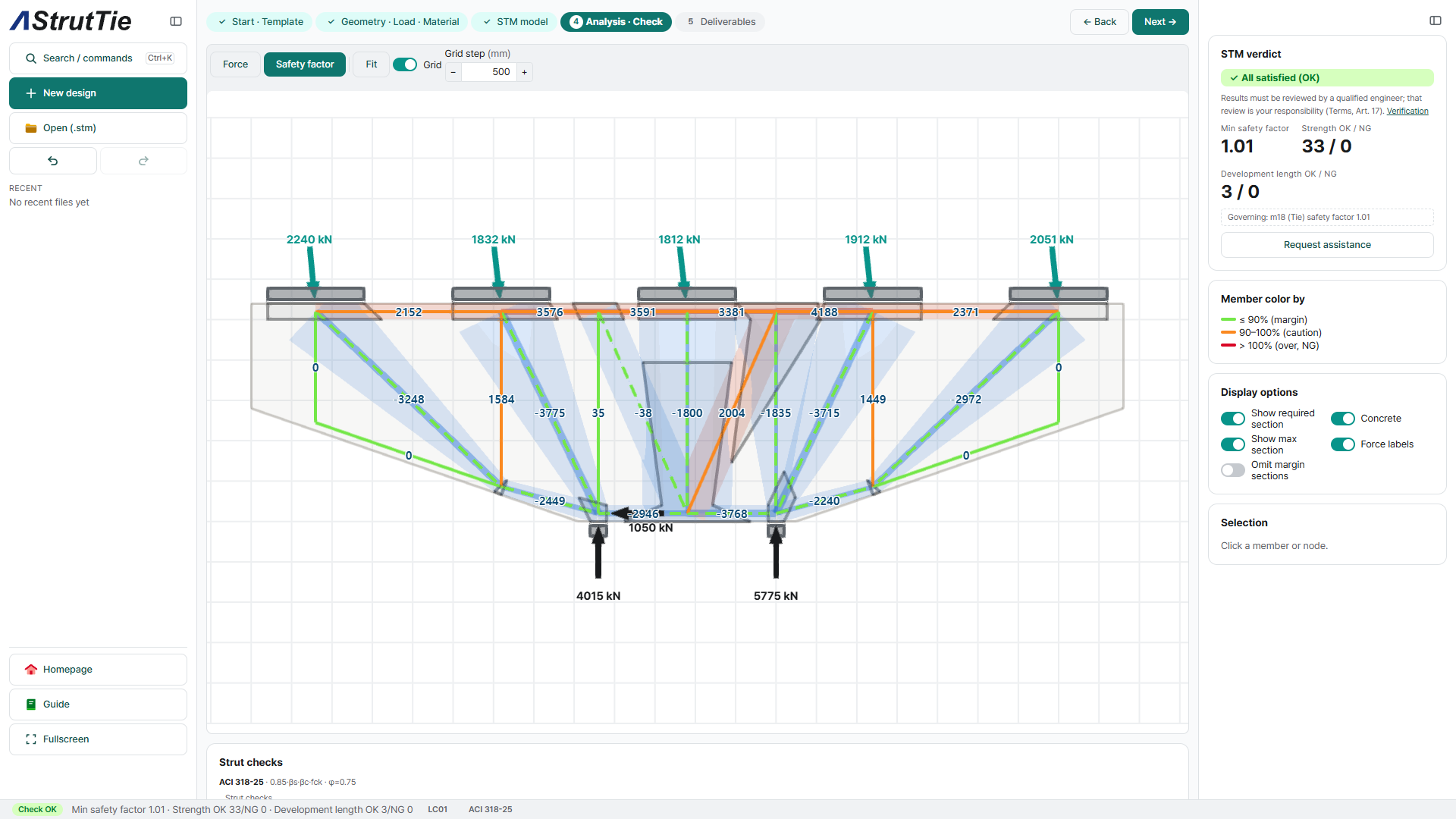The image size is (1456, 819).
Task: Select the tie member labeled 1449
Action: click(873, 400)
